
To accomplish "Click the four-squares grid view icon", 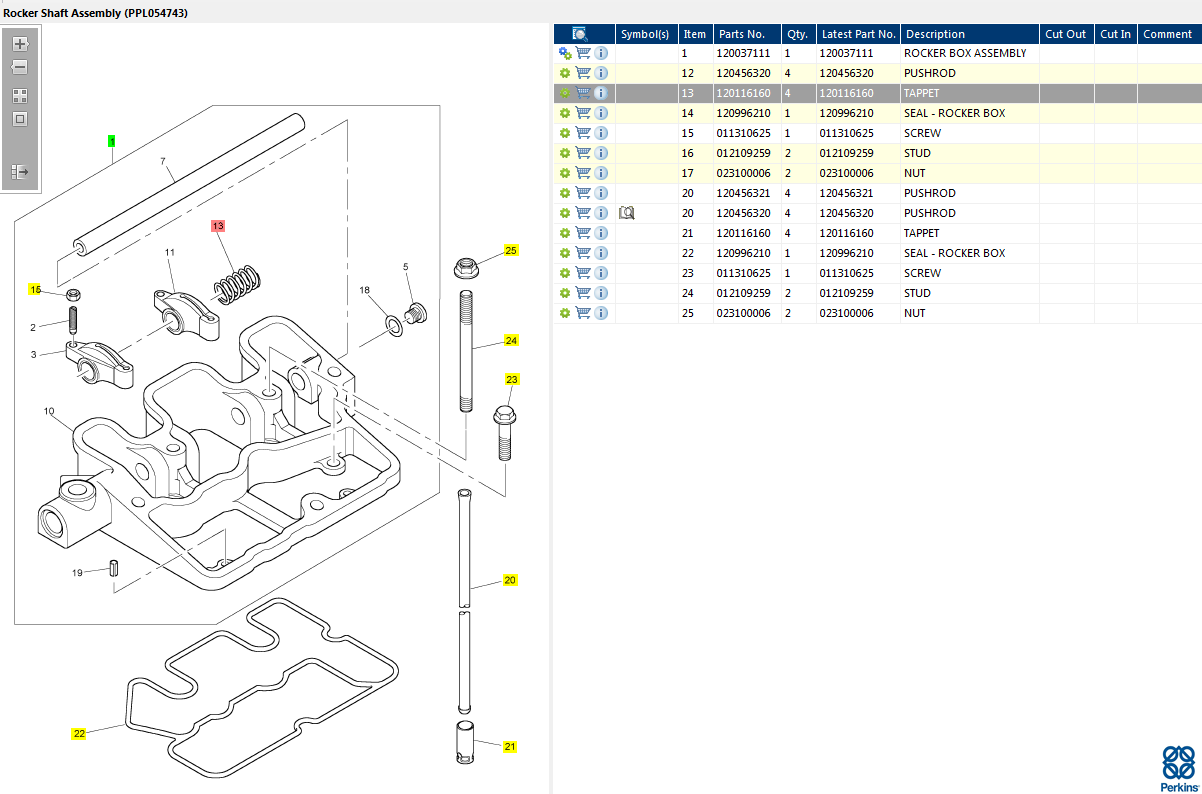I will click(20, 96).
